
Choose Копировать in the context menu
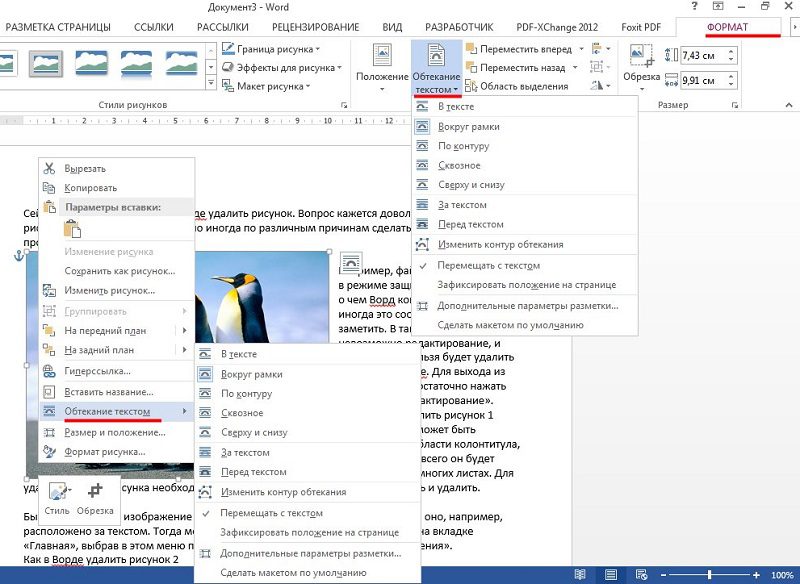click(117, 188)
